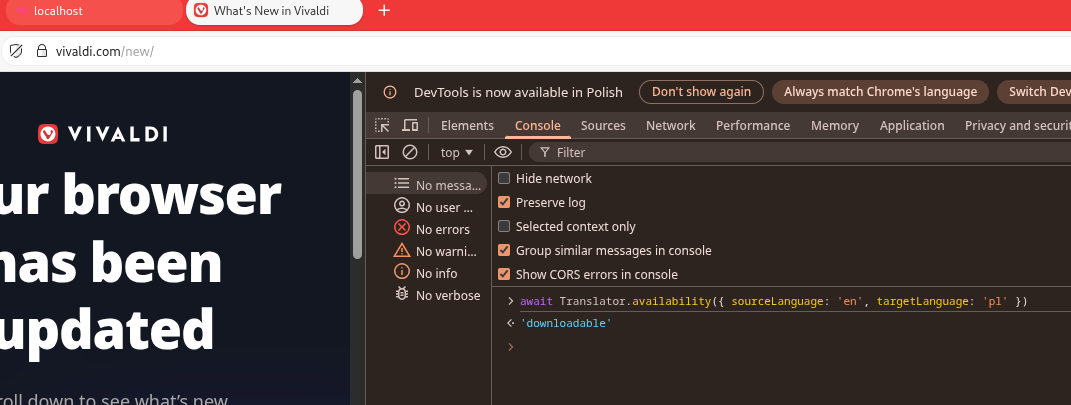Click Always match Chrome's language button
The width and height of the screenshot is (1071, 405).
(880, 92)
